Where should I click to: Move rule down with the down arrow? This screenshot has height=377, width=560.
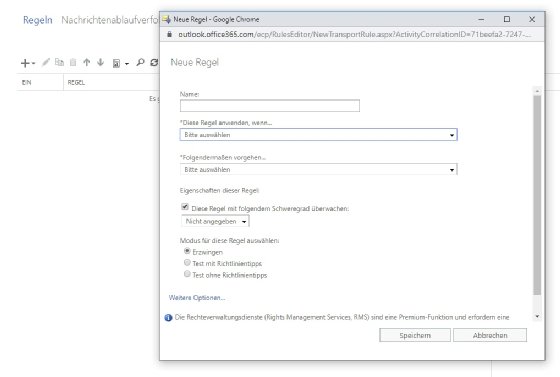pyautogui.click(x=100, y=62)
